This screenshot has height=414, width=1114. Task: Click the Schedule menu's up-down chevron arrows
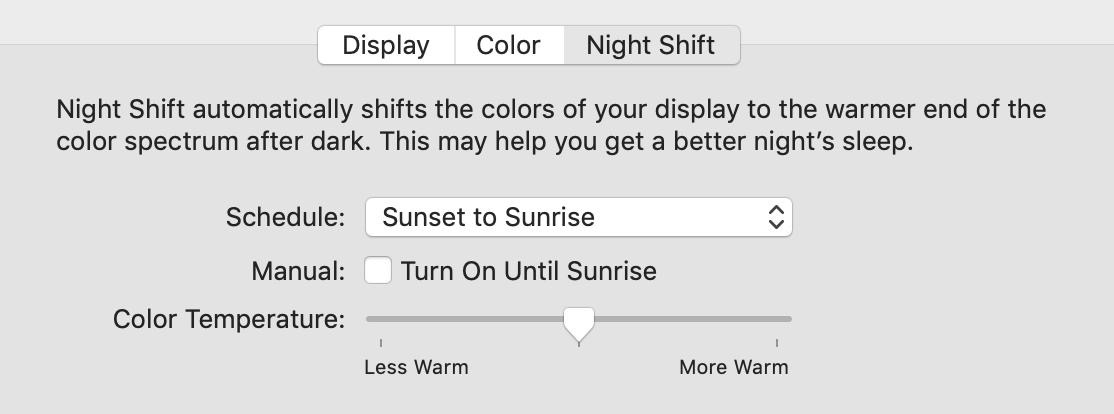click(776, 217)
